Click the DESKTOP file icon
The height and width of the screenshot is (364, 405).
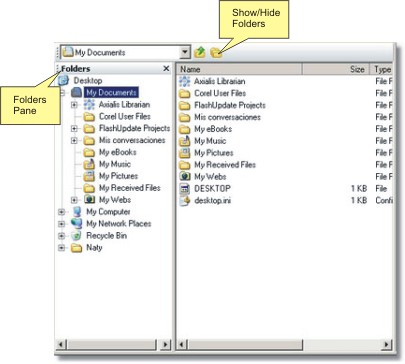(184, 189)
